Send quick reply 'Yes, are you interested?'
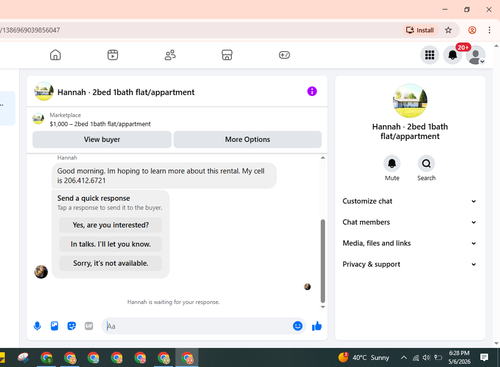Screen dimensions: 500x367 (x=111, y=225)
